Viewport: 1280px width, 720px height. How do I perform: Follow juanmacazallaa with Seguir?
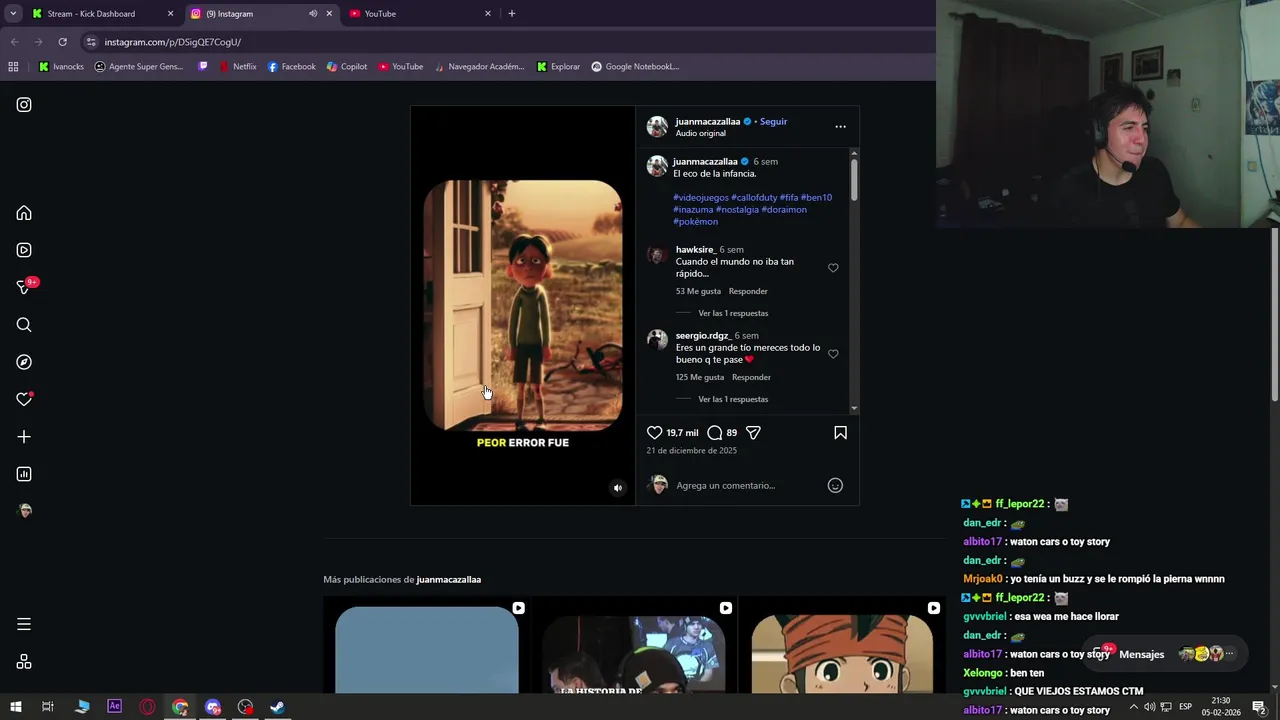click(x=773, y=121)
